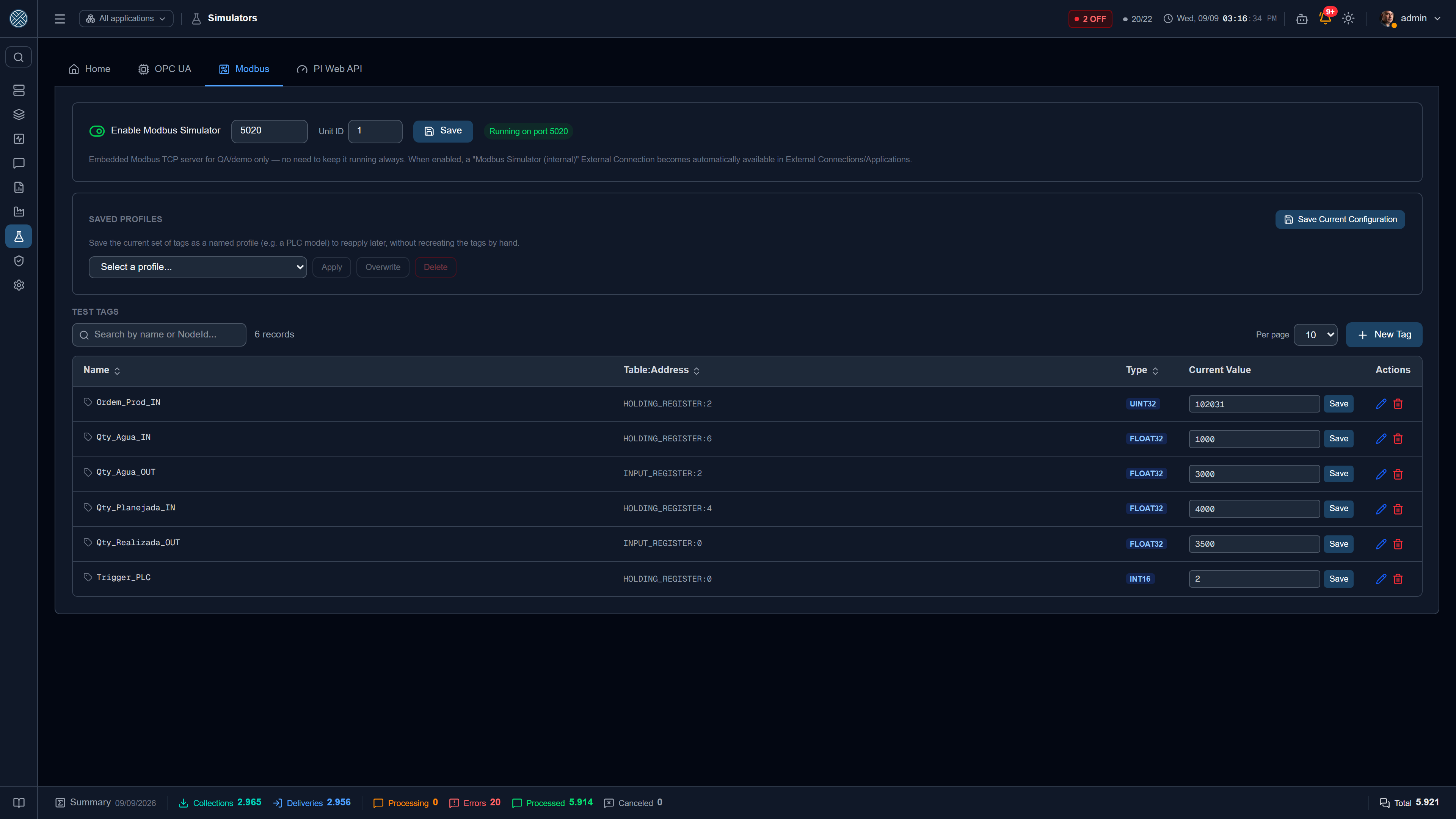Click the robot assistant icon in header

[1302, 19]
